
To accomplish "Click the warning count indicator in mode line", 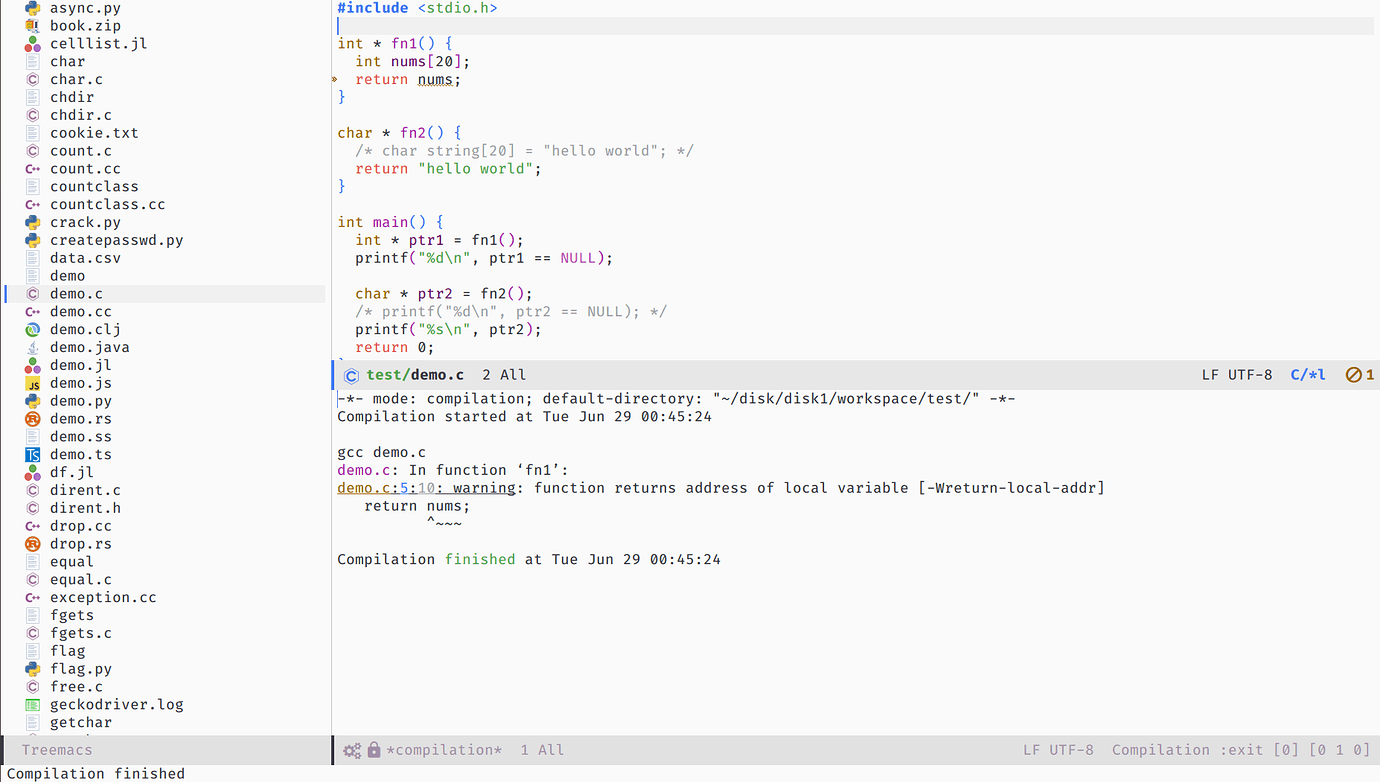I will pos(1359,374).
